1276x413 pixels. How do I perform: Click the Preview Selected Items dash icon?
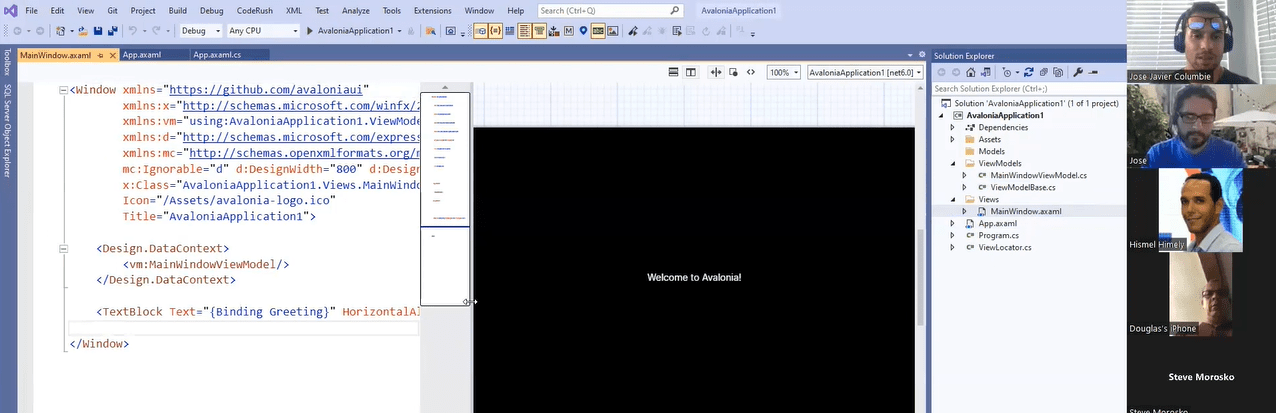1094,72
